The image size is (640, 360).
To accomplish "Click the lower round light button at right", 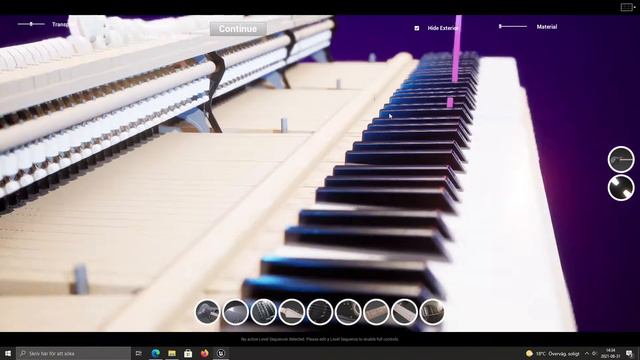I will (621, 188).
